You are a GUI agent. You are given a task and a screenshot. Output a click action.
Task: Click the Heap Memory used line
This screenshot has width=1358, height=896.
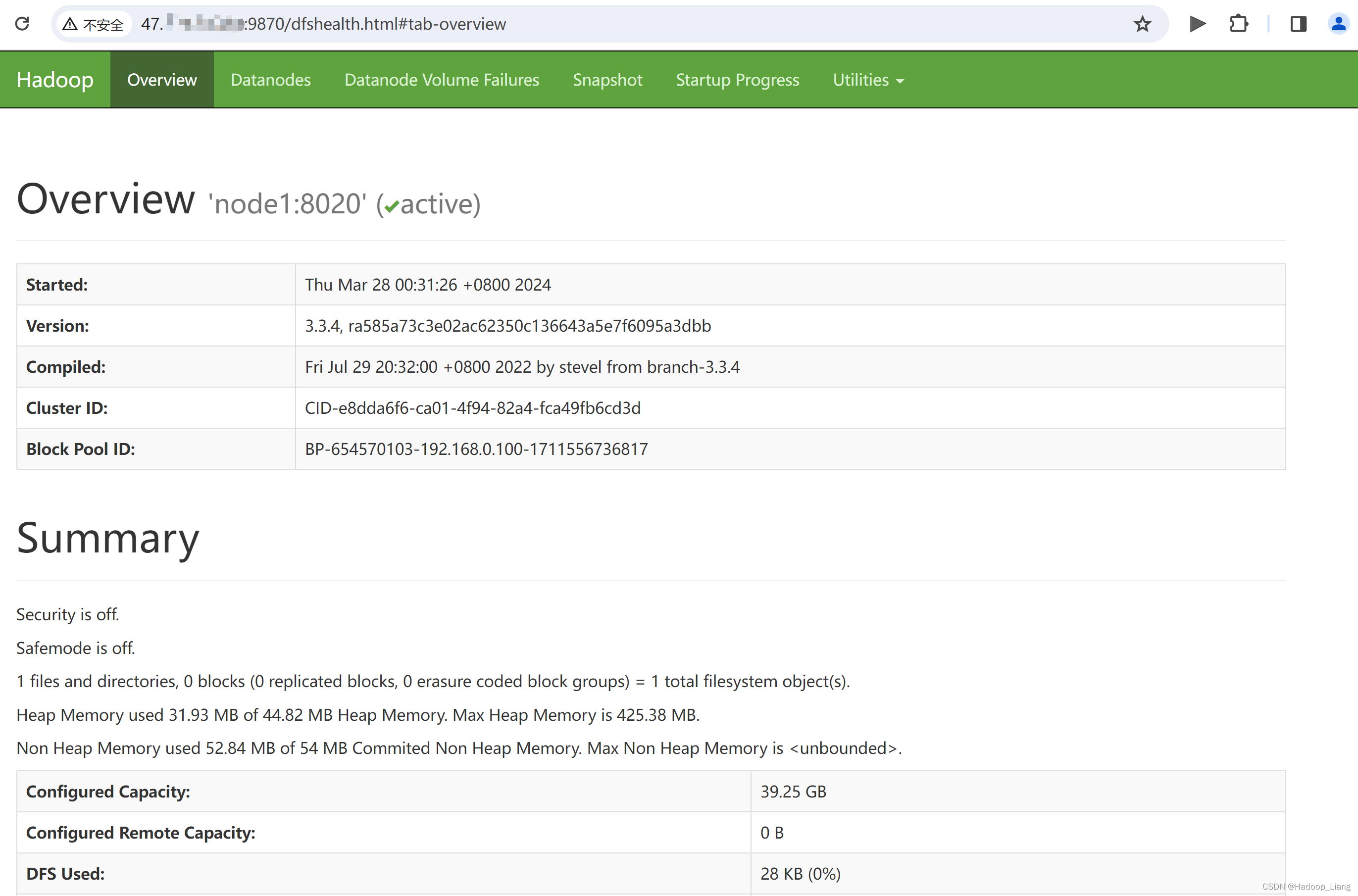coord(357,715)
